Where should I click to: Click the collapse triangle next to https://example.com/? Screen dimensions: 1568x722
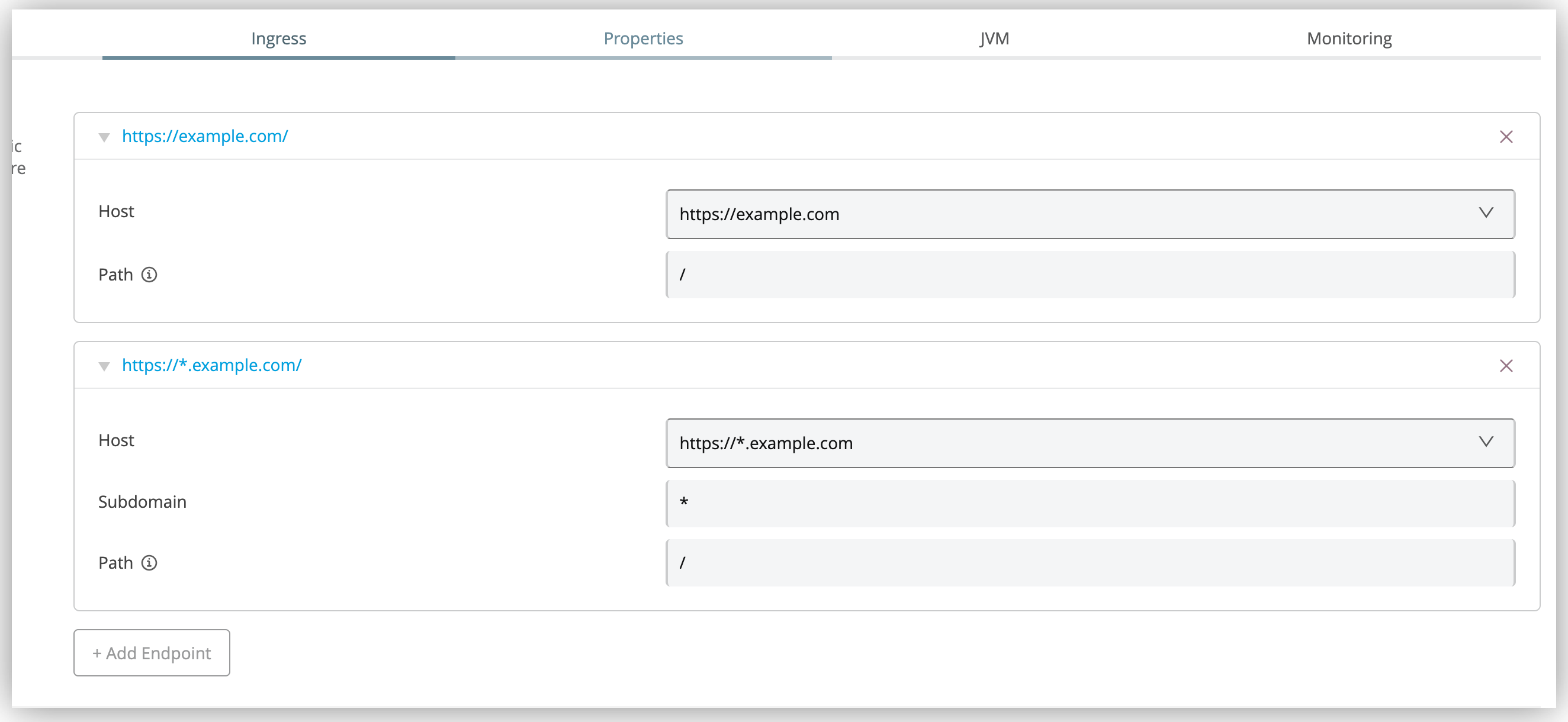coord(104,137)
